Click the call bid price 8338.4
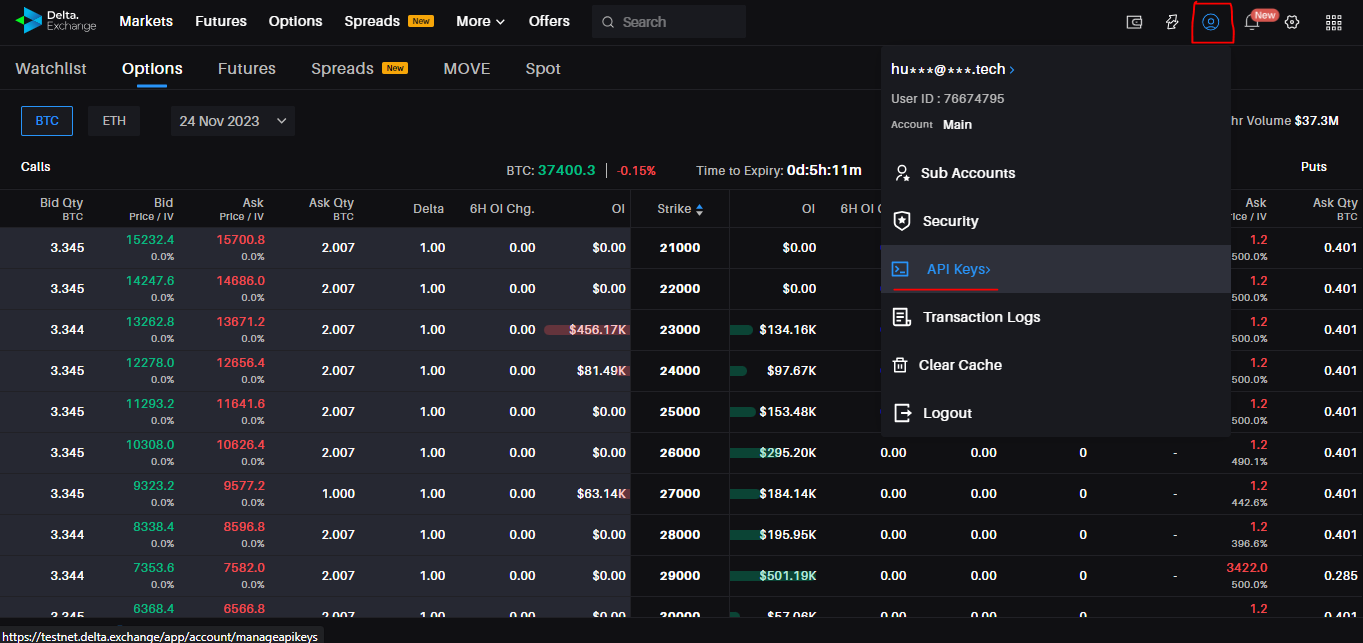Image resolution: width=1363 pixels, height=643 pixels. [x=153, y=527]
